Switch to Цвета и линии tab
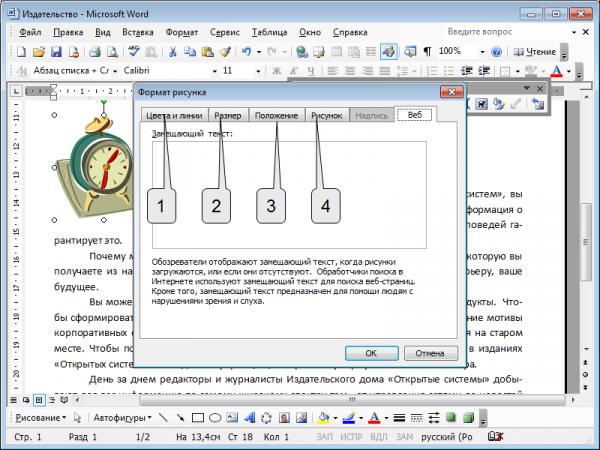Screen dimensions: 600x450 coord(174,115)
